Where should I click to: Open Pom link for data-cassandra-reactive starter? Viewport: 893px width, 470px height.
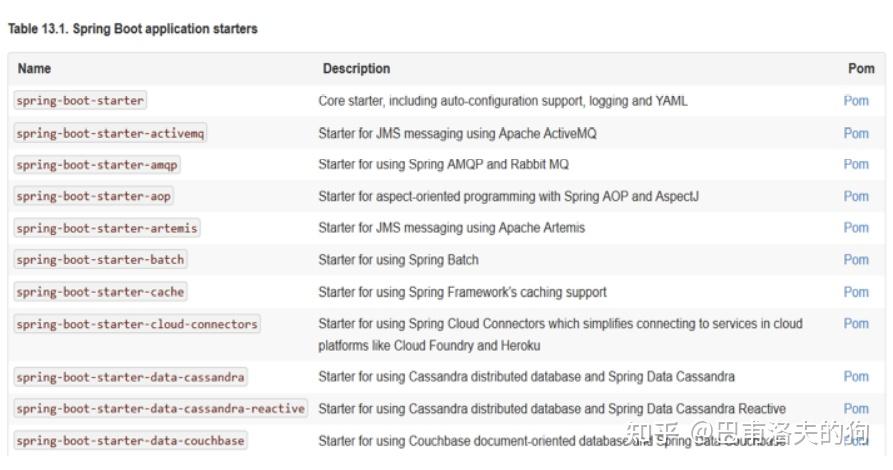pos(856,408)
